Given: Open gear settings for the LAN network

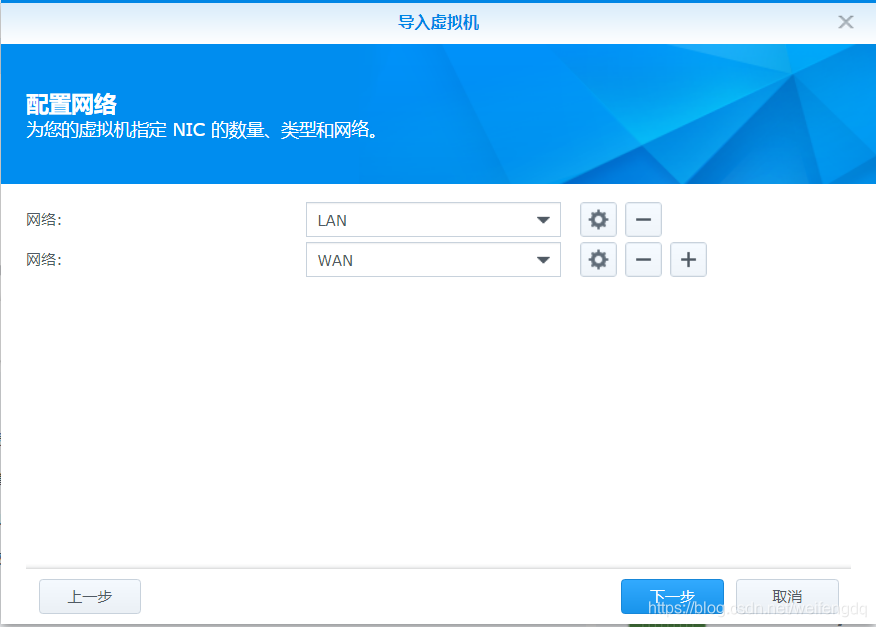Looking at the screenshot, I should click(598, 219).
